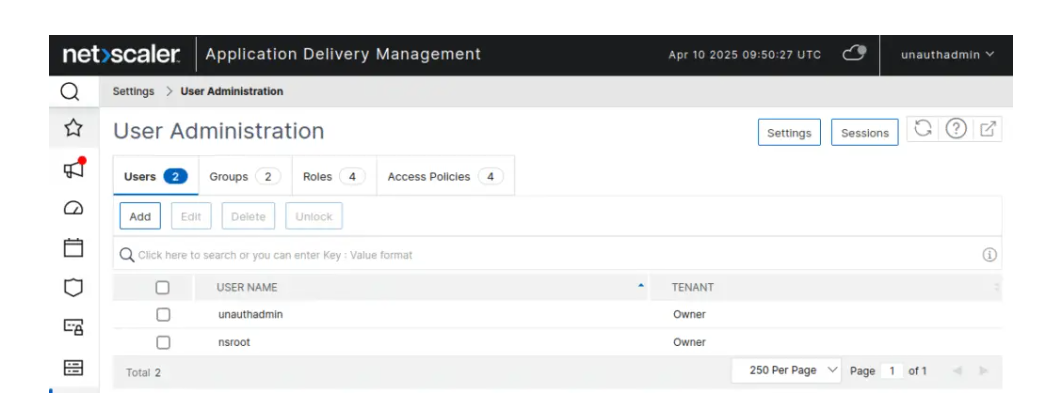The width and height of the screenshot is (1039, 415).
Task: Click the Unlock button
Action: 314,216
